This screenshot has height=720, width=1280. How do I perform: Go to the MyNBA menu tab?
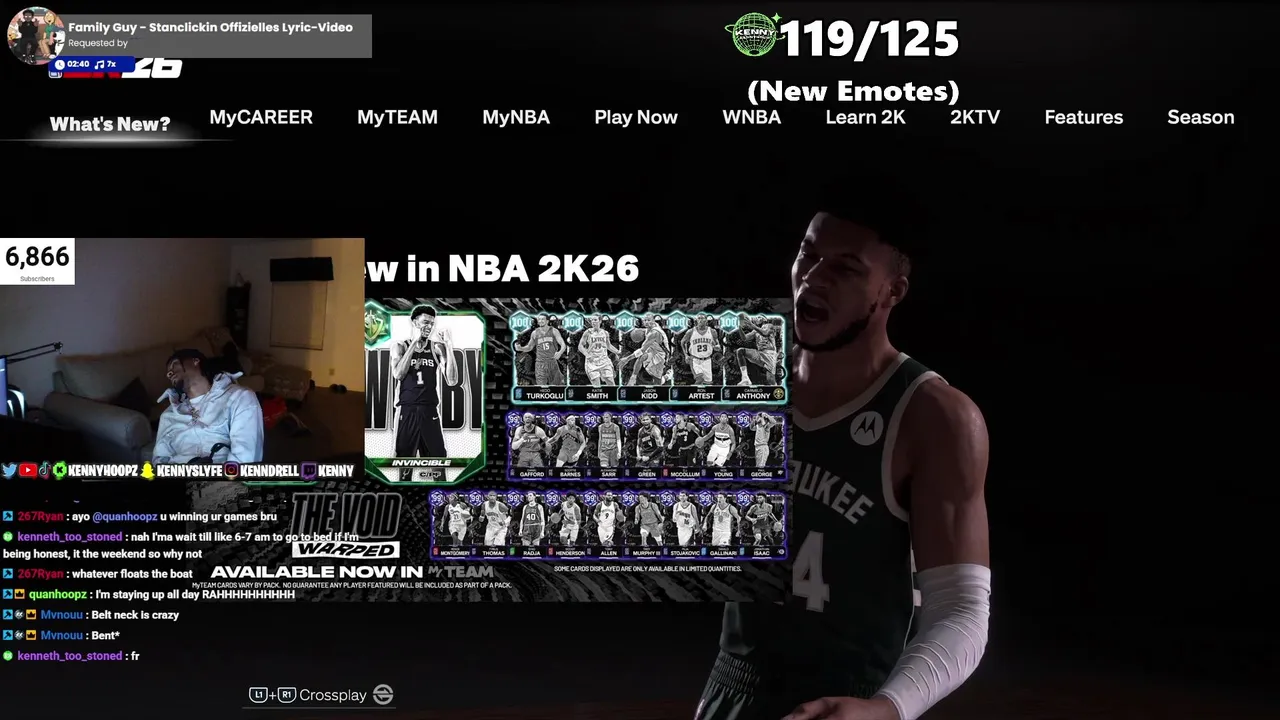click(516, 117)
